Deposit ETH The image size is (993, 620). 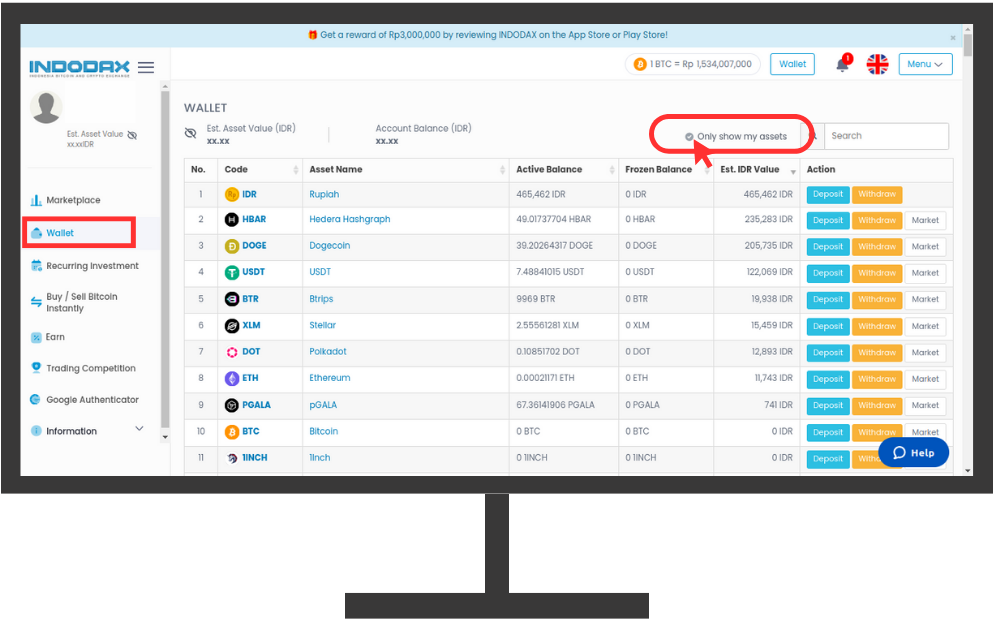click(828, 379)
